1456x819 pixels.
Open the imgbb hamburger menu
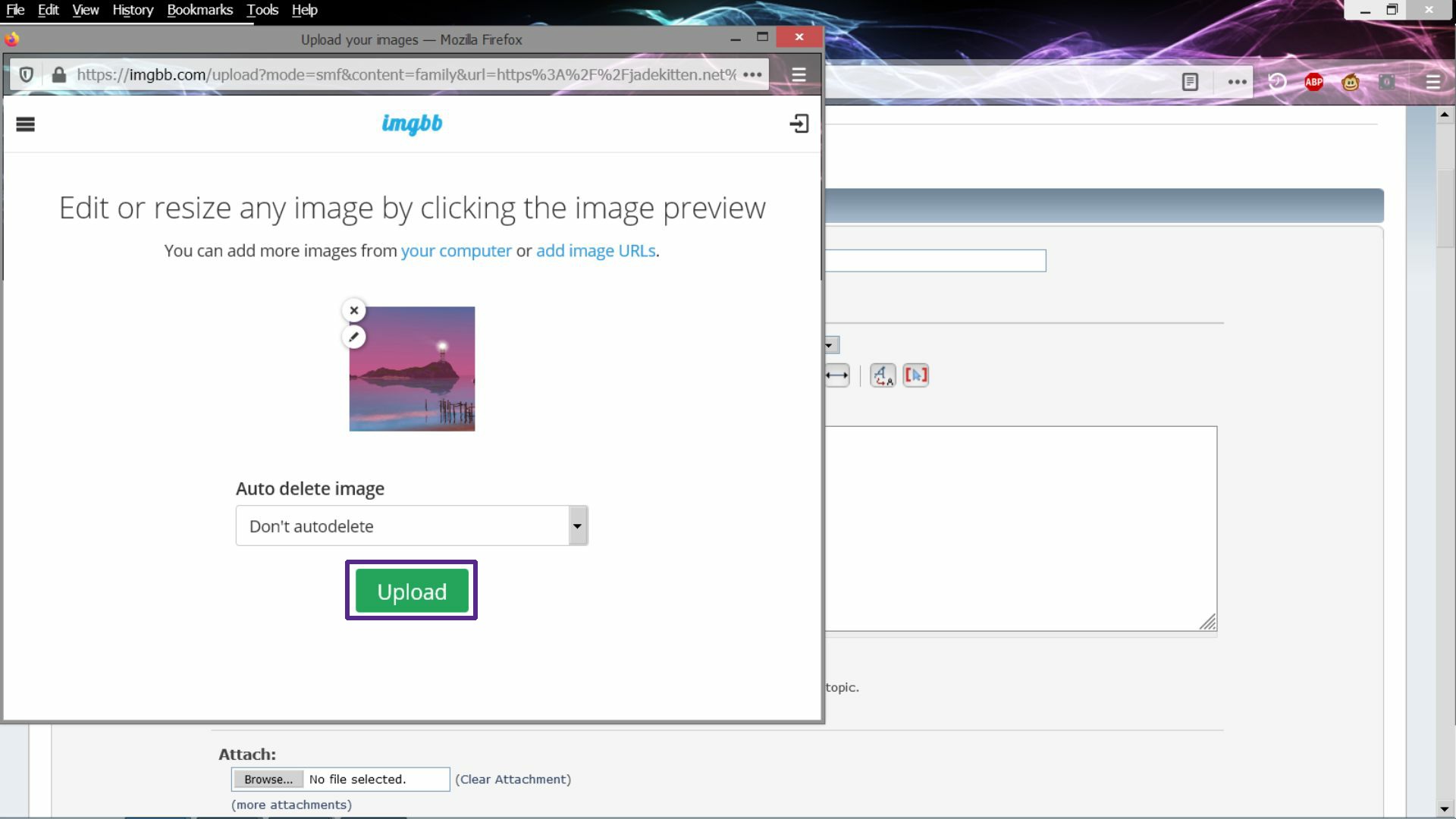click(25, 124)
